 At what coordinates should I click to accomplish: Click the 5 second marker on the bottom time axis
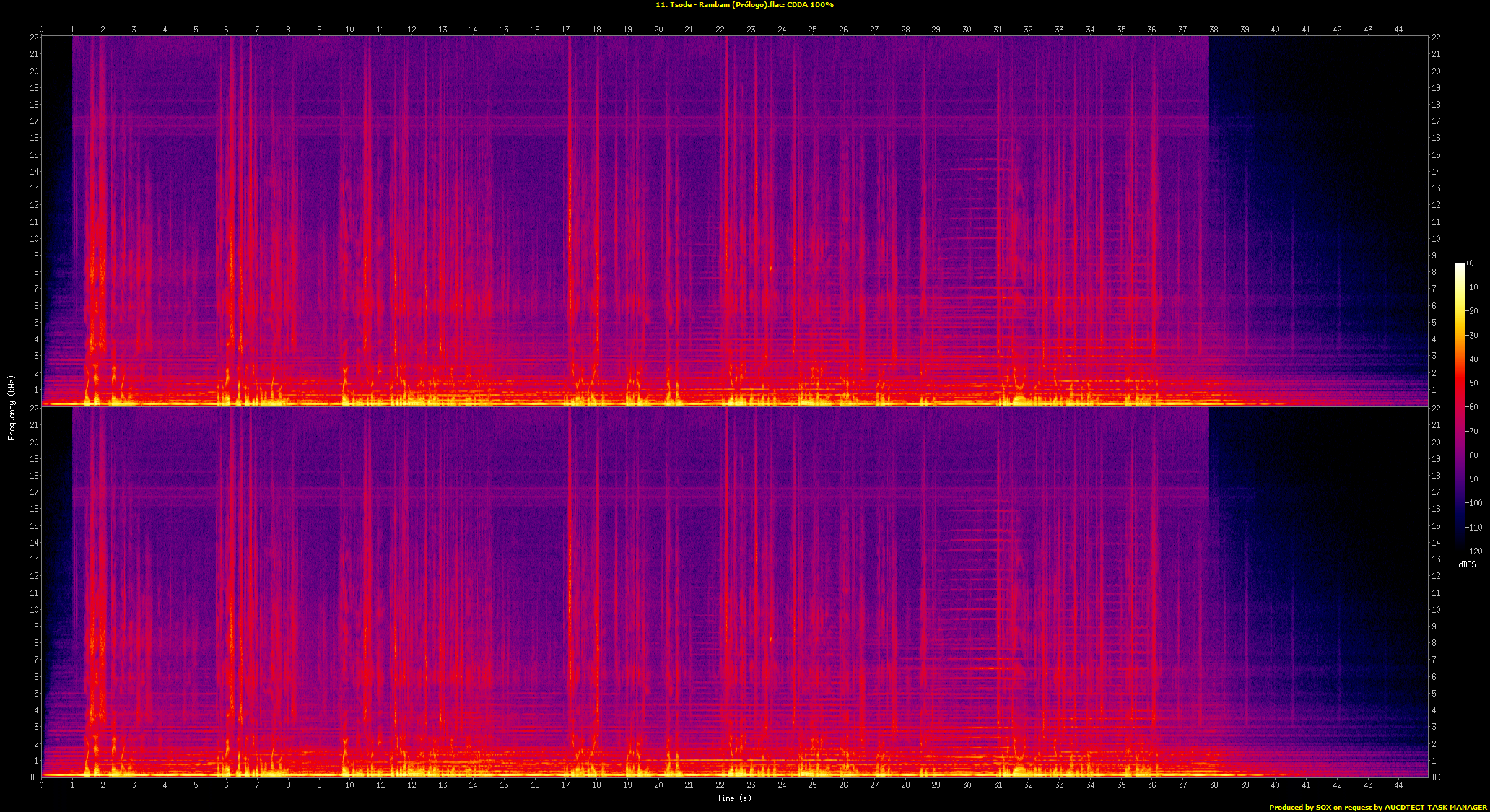coord(196,785)
